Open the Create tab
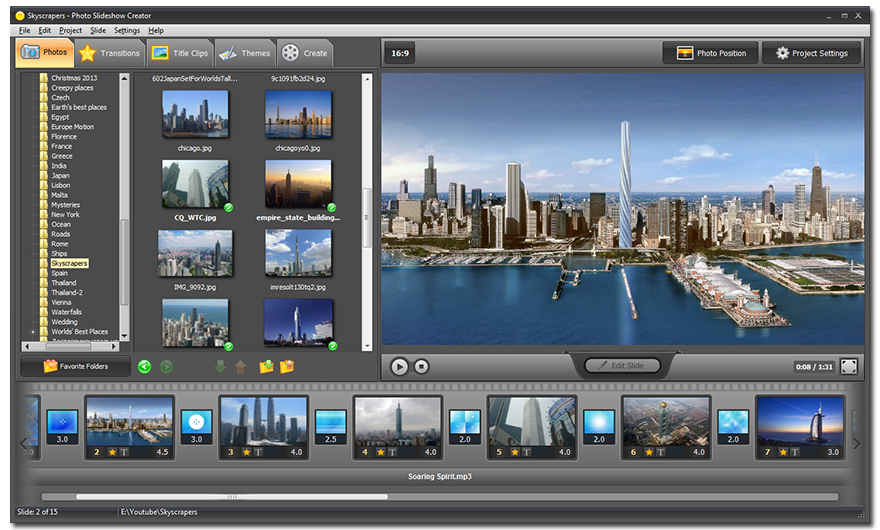Viewport: 880px width, 530px height. (x=305, y=53)
